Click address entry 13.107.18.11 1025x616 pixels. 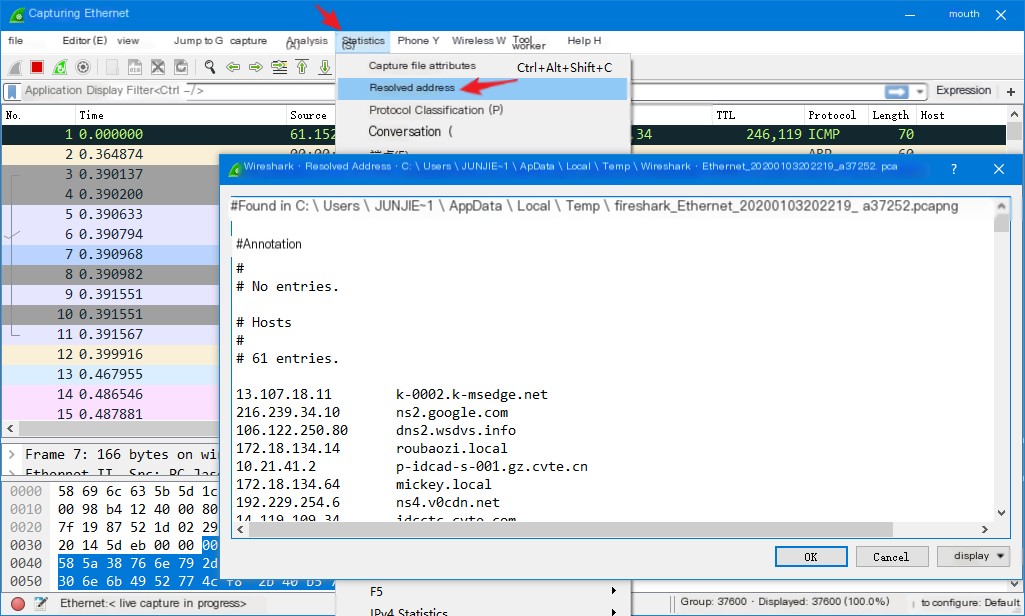(284, 394)
